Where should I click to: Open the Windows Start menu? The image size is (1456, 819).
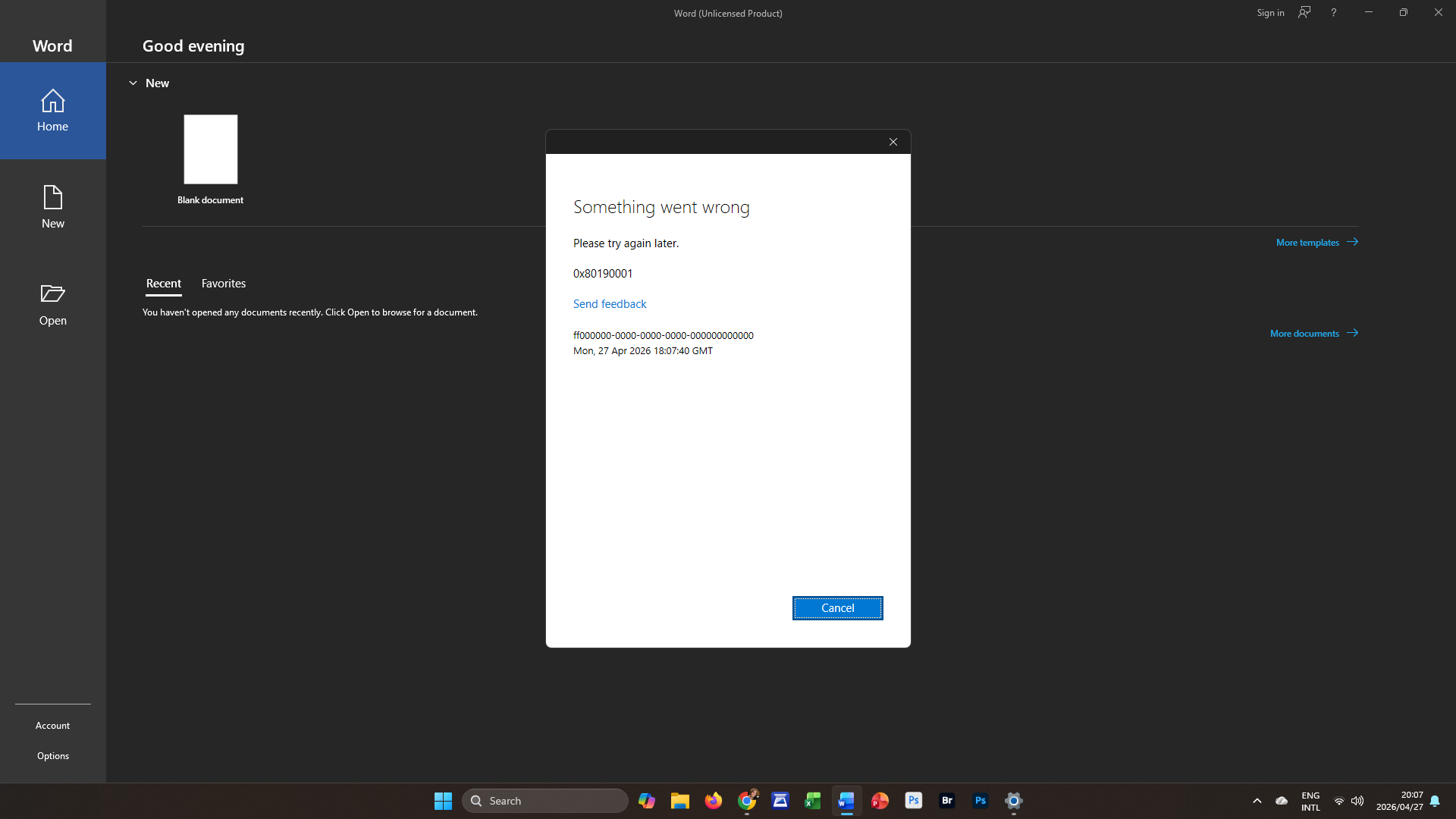click(x=443, y=801)
